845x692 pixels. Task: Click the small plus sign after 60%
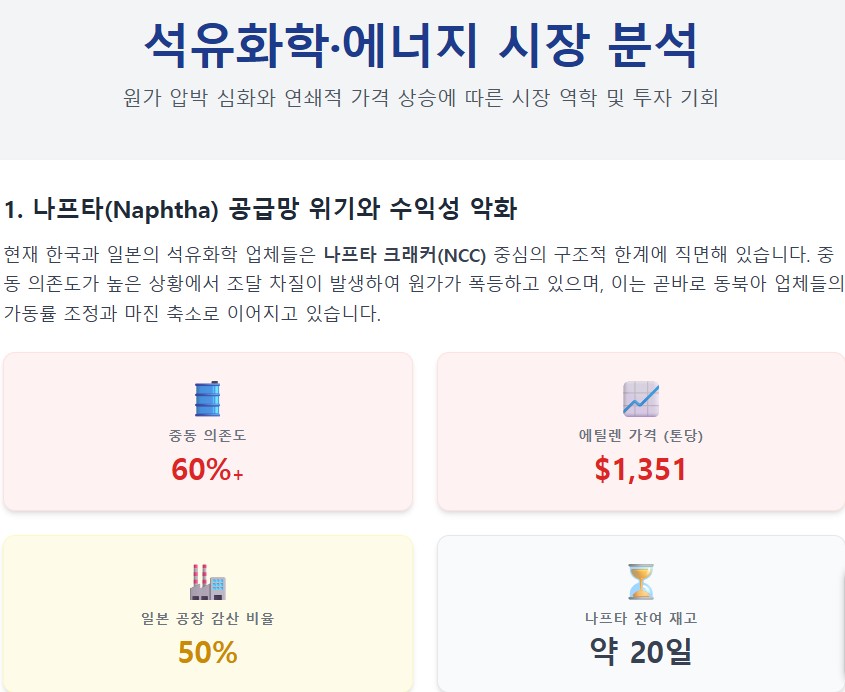pyautogui.click(x=238, y=474)
